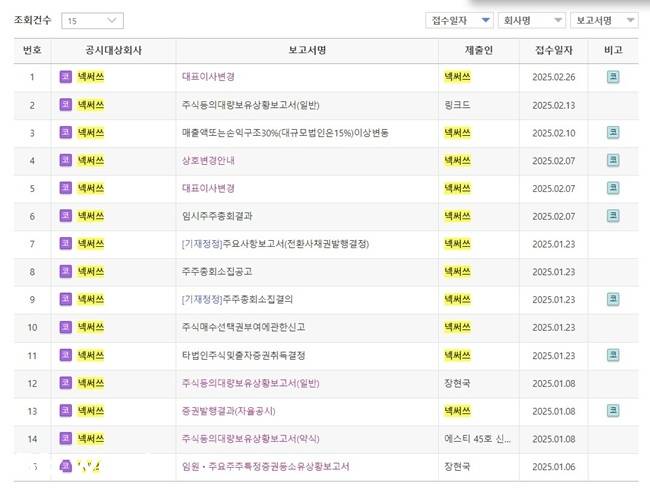Click the teal 비고 icon dated 2025.02.26
Viewport: 650px width, 490px height.
pyautogui.click(x=613, y=77)
